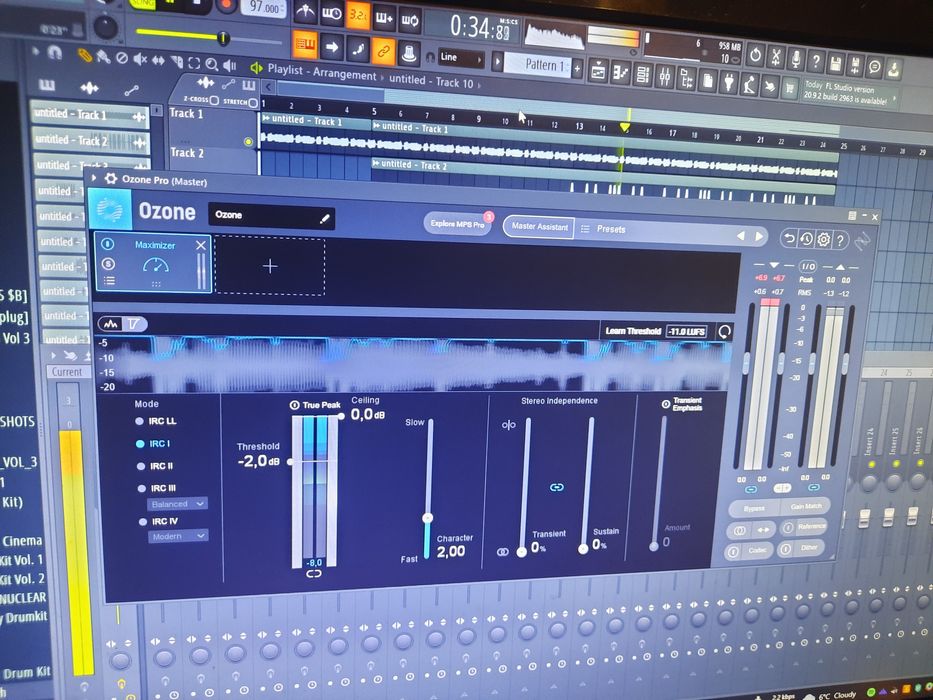Toggle Maximizer module solo S button
The width and height of the screenshot is (933, 700).
[x=108, y=263]
